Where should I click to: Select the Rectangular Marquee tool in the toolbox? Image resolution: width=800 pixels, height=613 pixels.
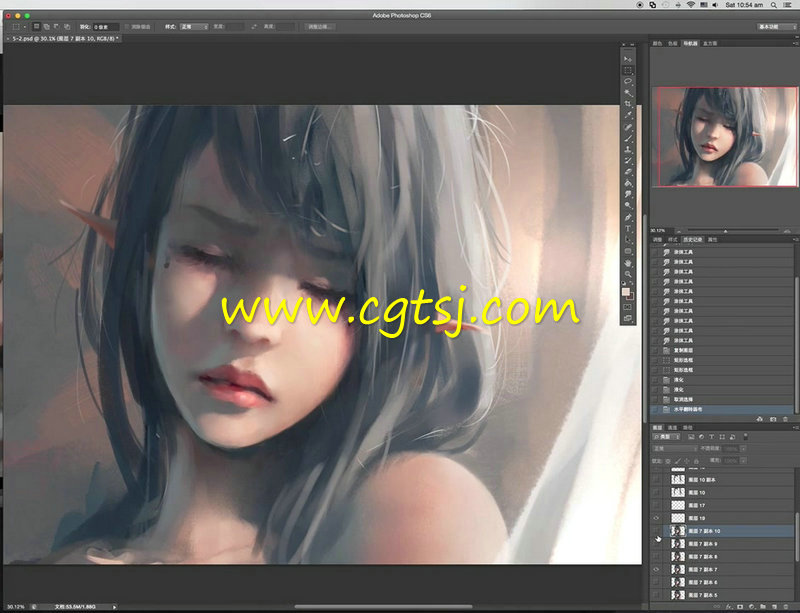[x=628, y=70]
